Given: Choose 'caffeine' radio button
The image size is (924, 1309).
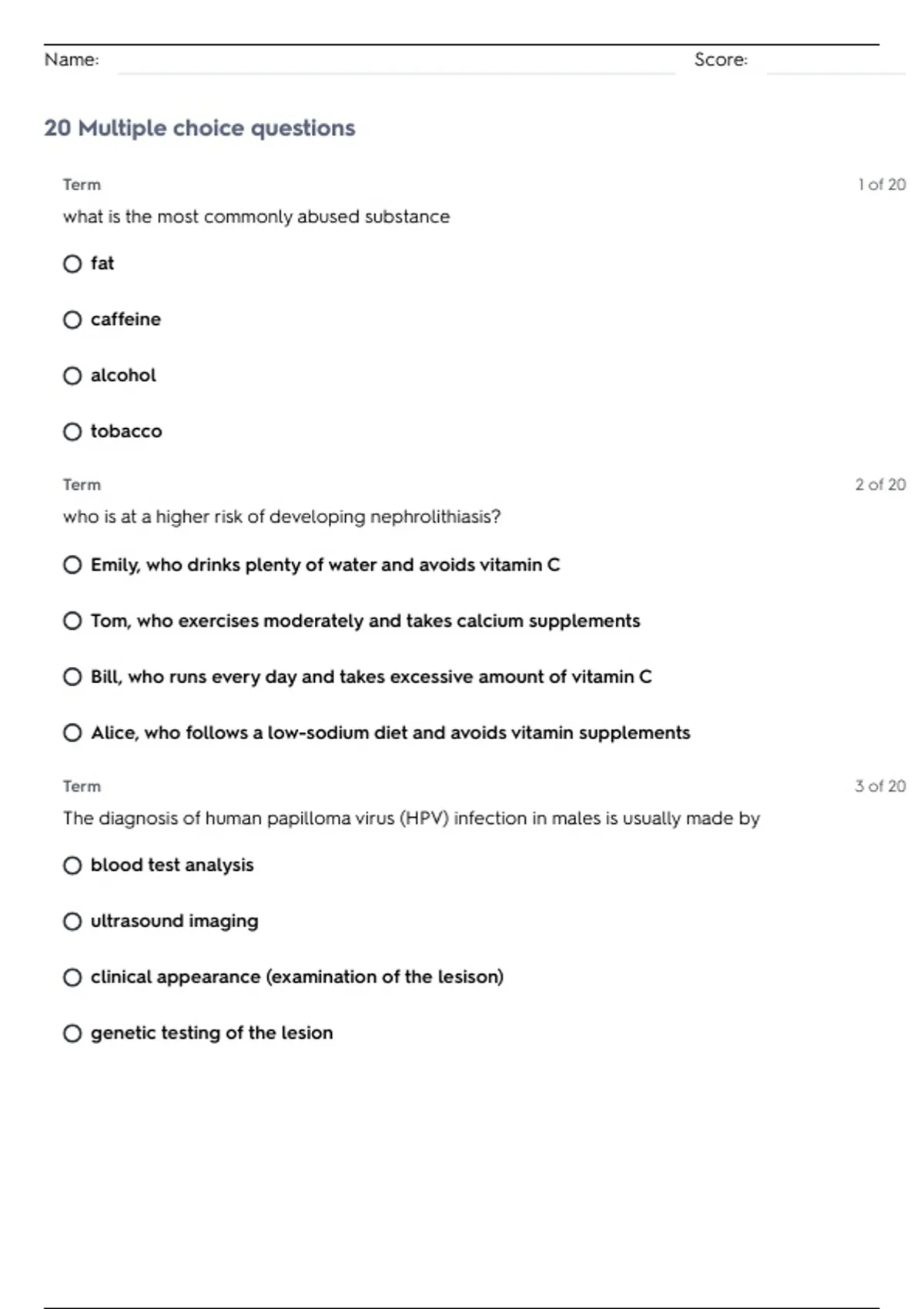Looking at the screenshot, I should pos(72,320).
